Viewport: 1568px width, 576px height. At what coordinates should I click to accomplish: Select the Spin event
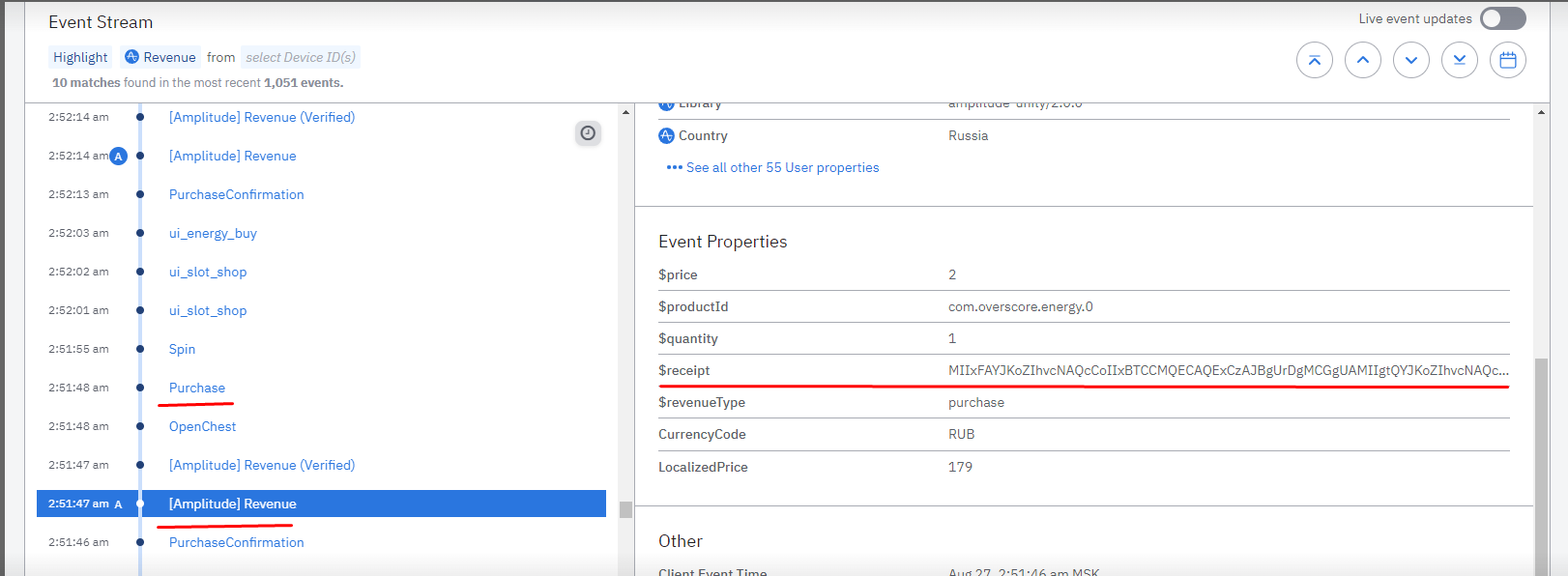click(x=182, y=349)
